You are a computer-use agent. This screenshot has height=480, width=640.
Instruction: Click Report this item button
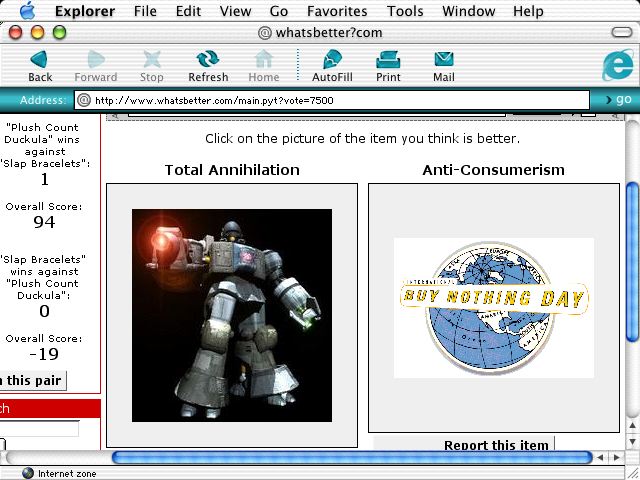(464, 444)
